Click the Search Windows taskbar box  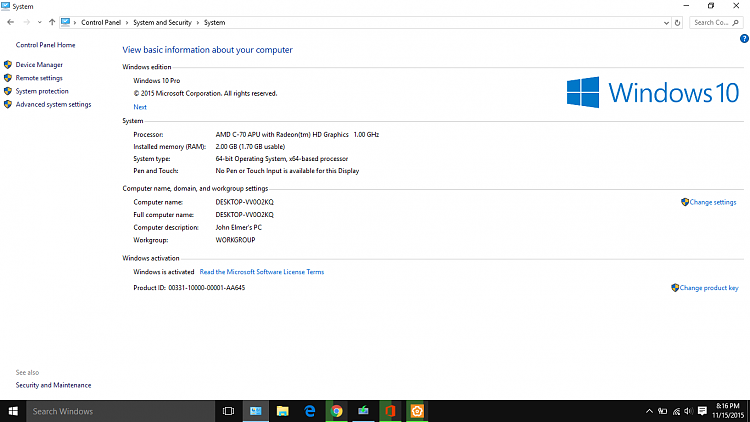point(120,411)
